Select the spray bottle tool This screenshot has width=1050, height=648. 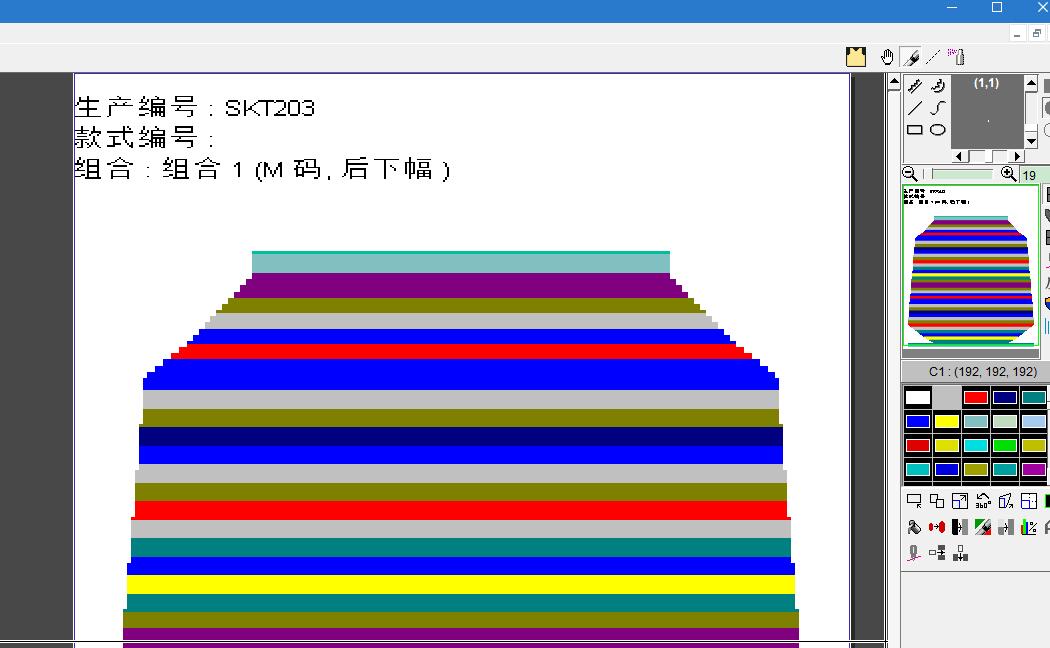pyautogui.click(x=956, y=57)
